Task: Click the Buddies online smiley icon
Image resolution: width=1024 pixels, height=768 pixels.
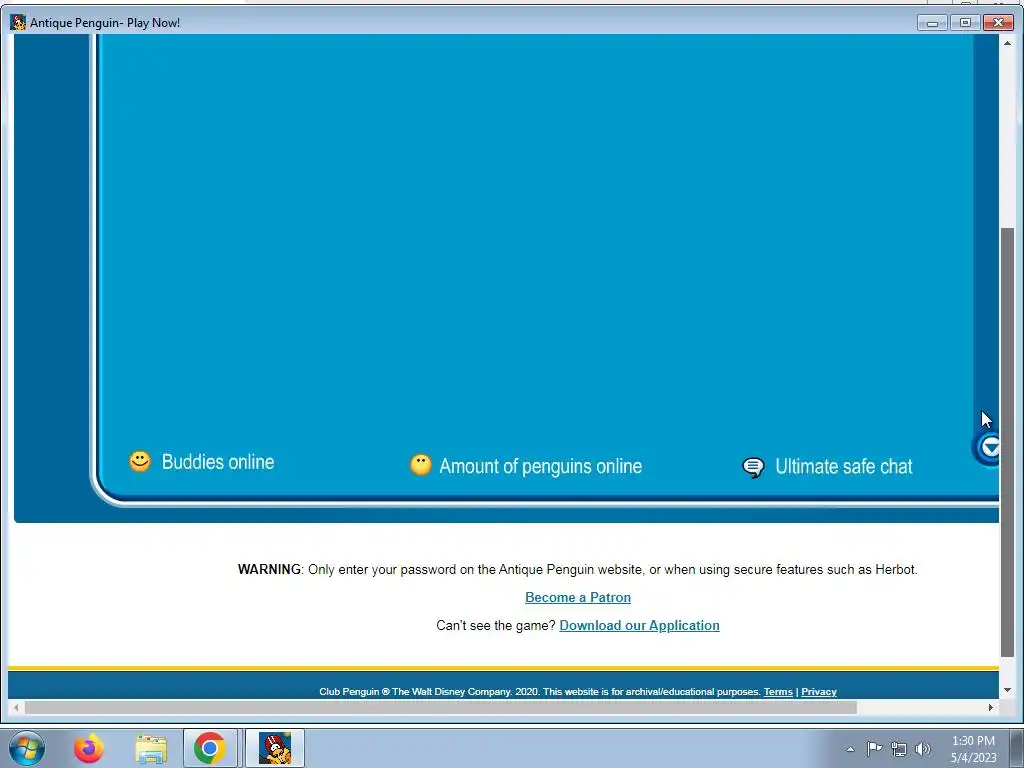Action: point(140,461)
